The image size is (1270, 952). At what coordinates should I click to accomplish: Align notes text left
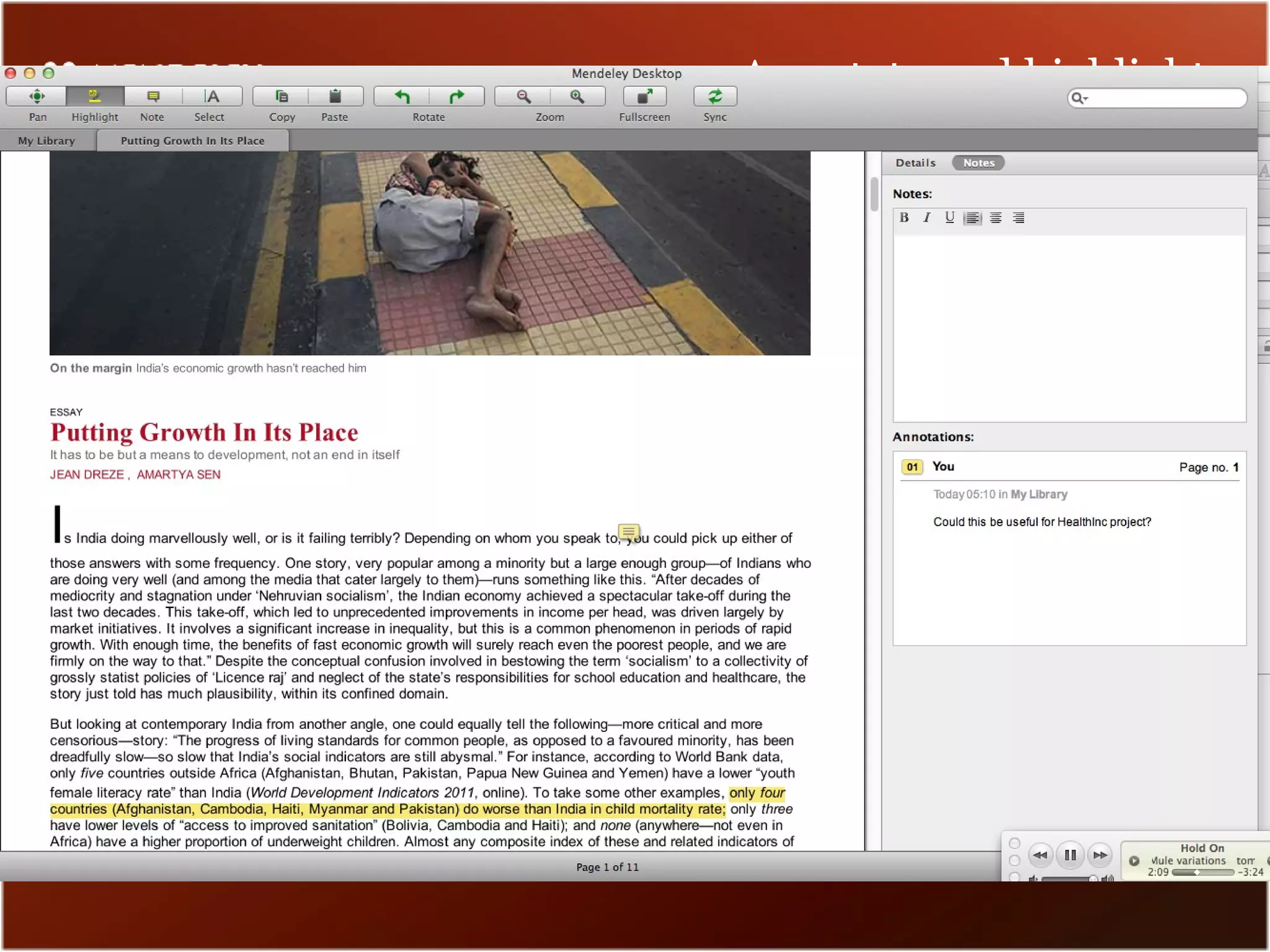[x=972, y=218]
